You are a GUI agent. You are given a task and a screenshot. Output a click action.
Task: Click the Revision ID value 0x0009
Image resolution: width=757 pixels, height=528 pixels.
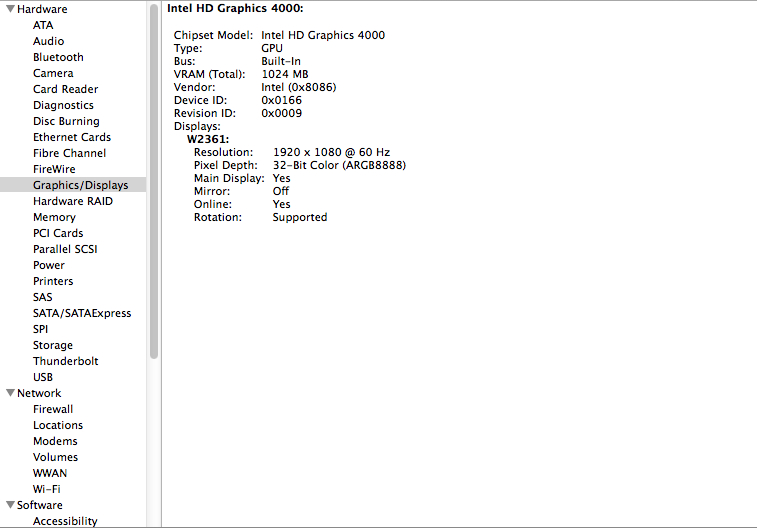(x=281, y=113)
